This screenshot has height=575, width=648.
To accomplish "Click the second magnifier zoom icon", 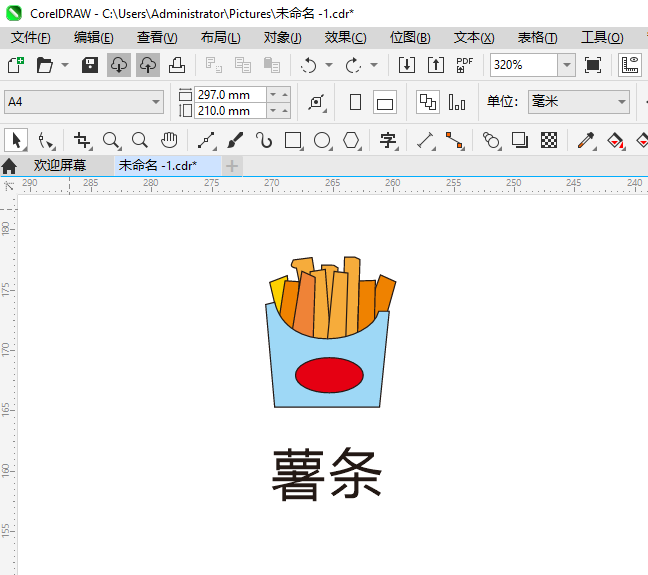I will [x=140, y=141].
